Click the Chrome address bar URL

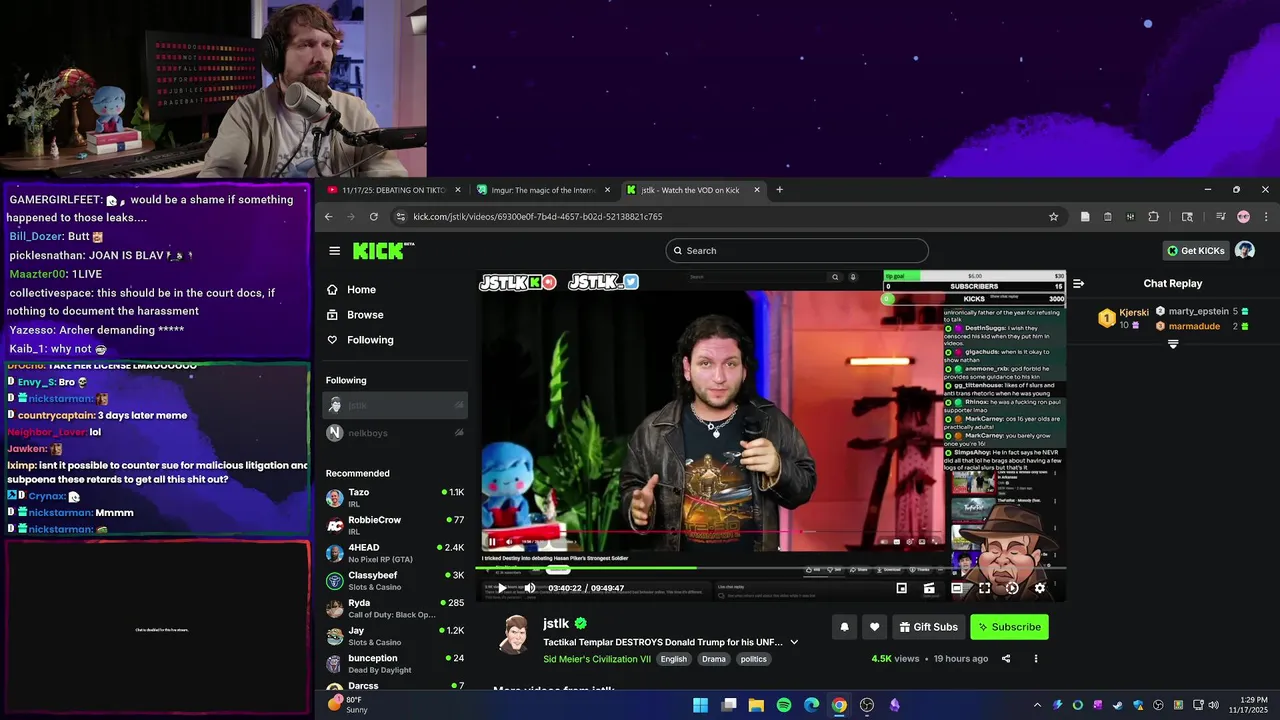(x=537, y=217)
